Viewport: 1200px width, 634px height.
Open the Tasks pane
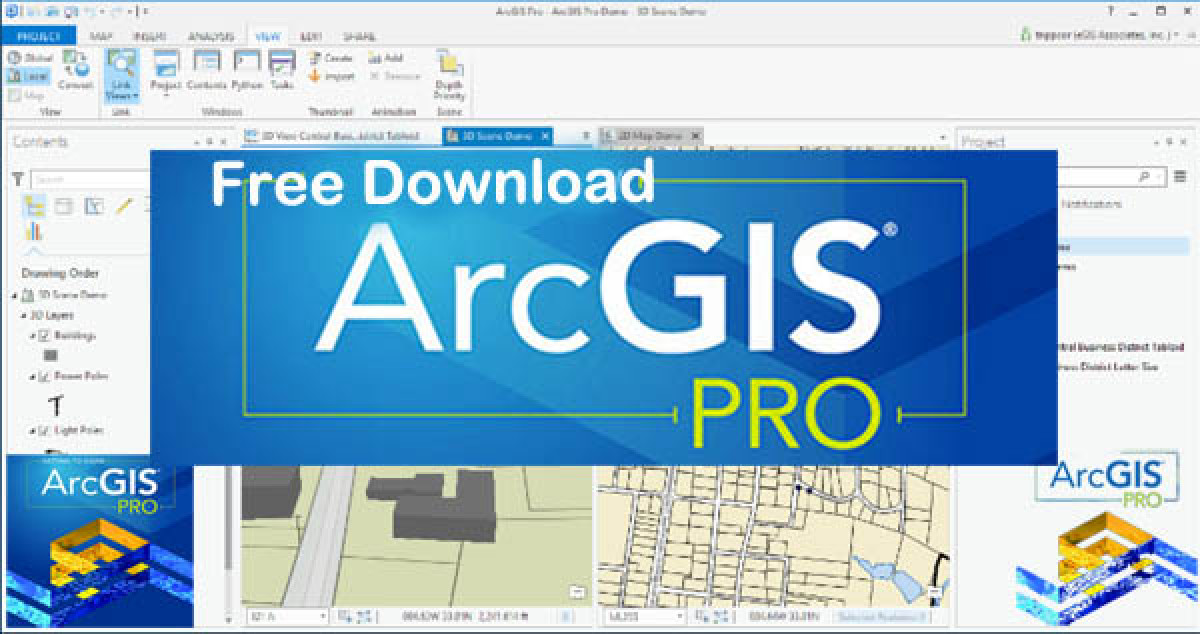pos(282,72)
